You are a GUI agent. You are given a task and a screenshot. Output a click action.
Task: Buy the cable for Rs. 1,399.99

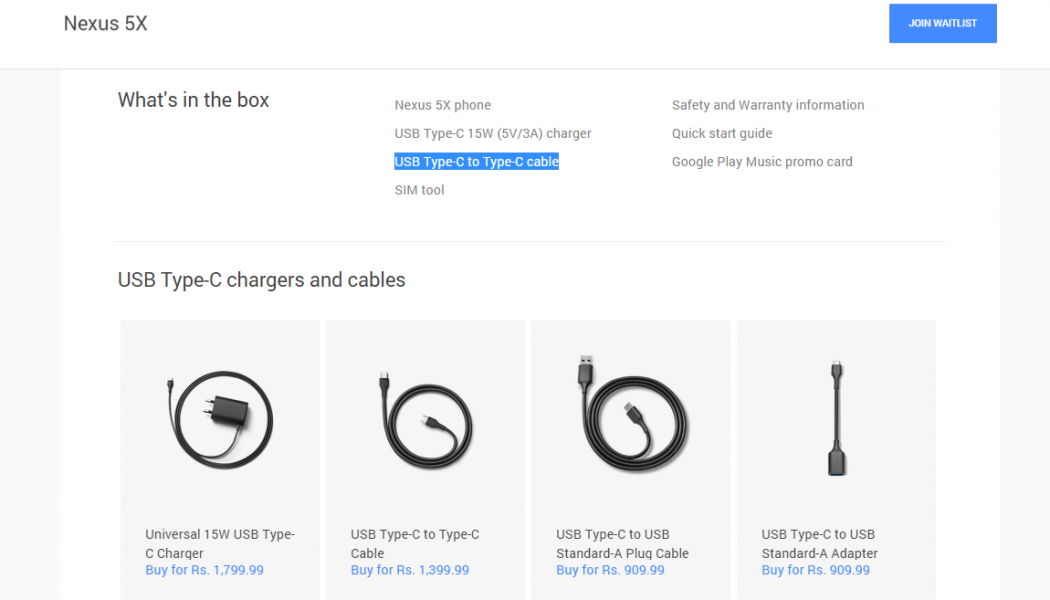pyautogui.click(x=410, y=570)
